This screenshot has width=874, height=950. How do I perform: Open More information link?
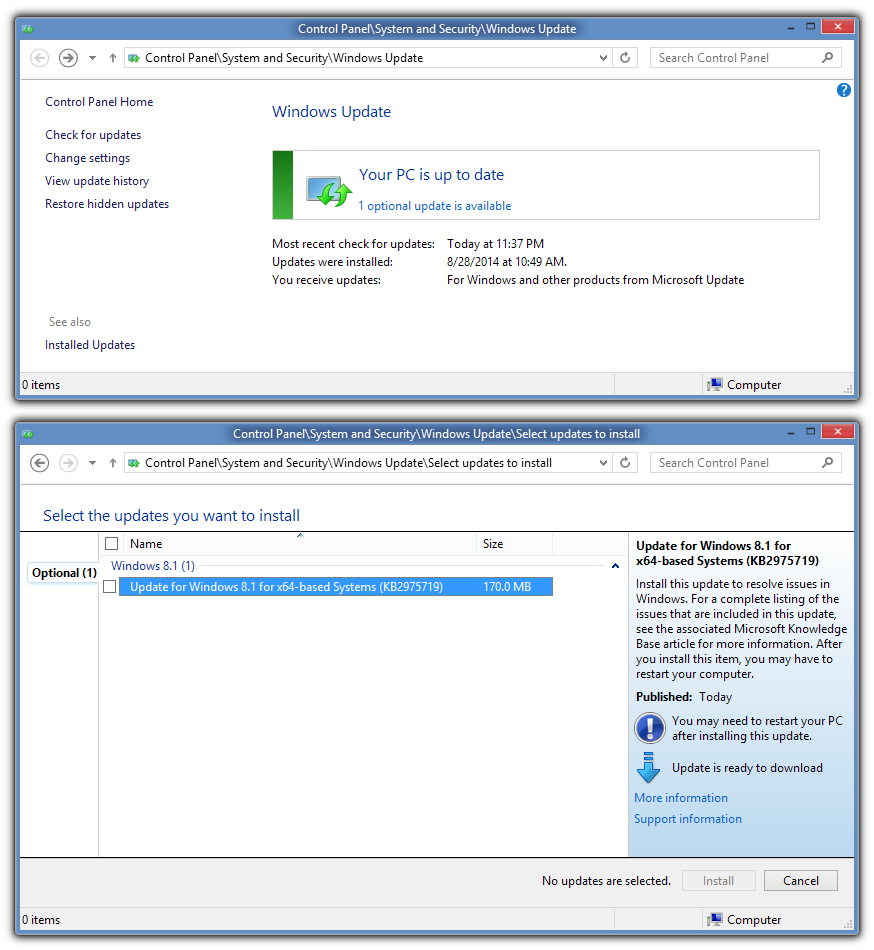tap(681, 798)
